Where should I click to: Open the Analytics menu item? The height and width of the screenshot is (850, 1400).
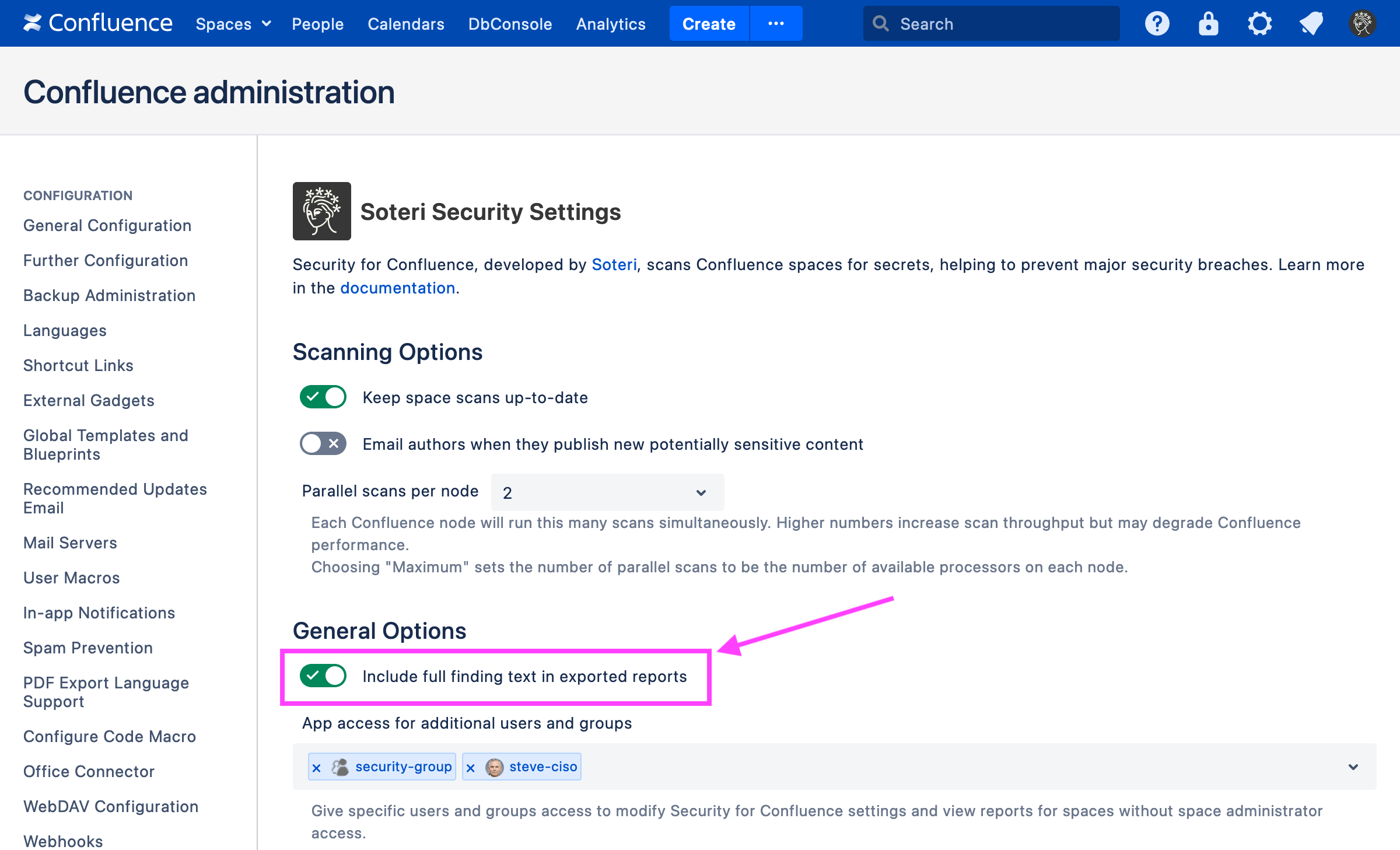[610, 24]
